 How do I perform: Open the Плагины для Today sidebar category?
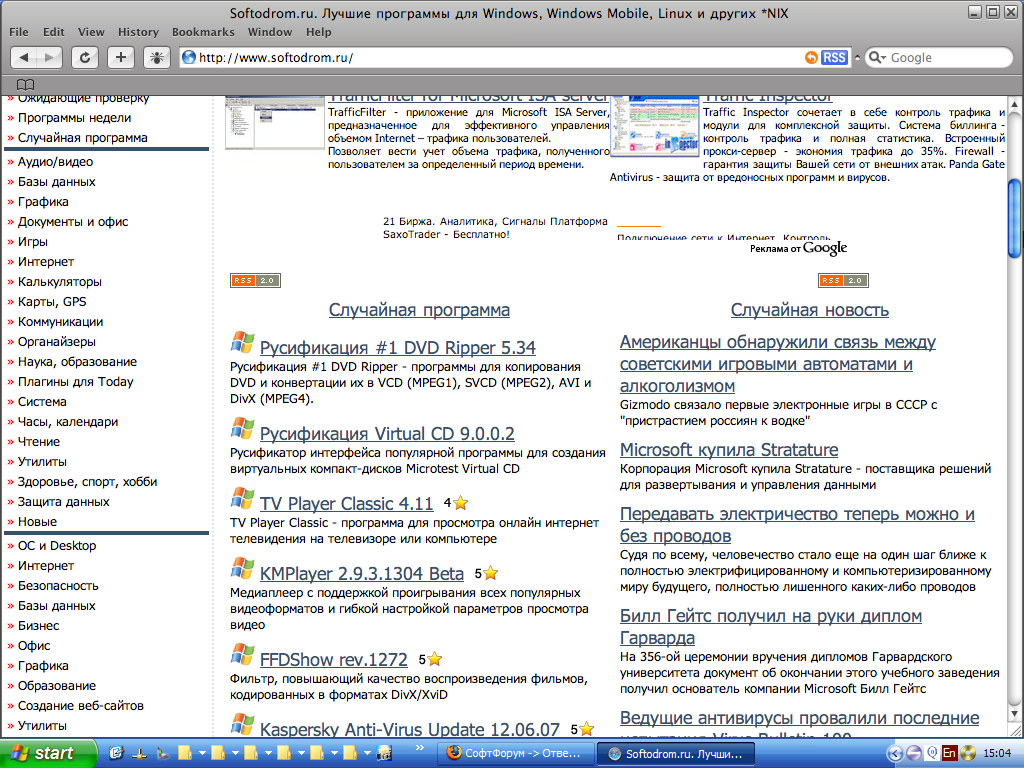[x=76, y=381]
